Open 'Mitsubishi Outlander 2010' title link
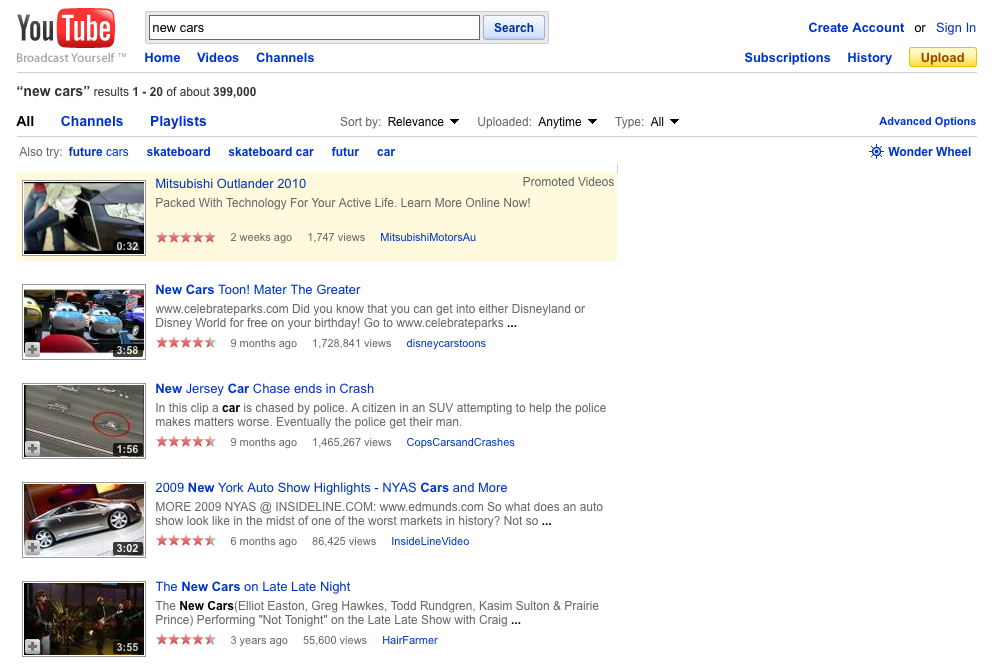995x668 pixels. (230, 183)
